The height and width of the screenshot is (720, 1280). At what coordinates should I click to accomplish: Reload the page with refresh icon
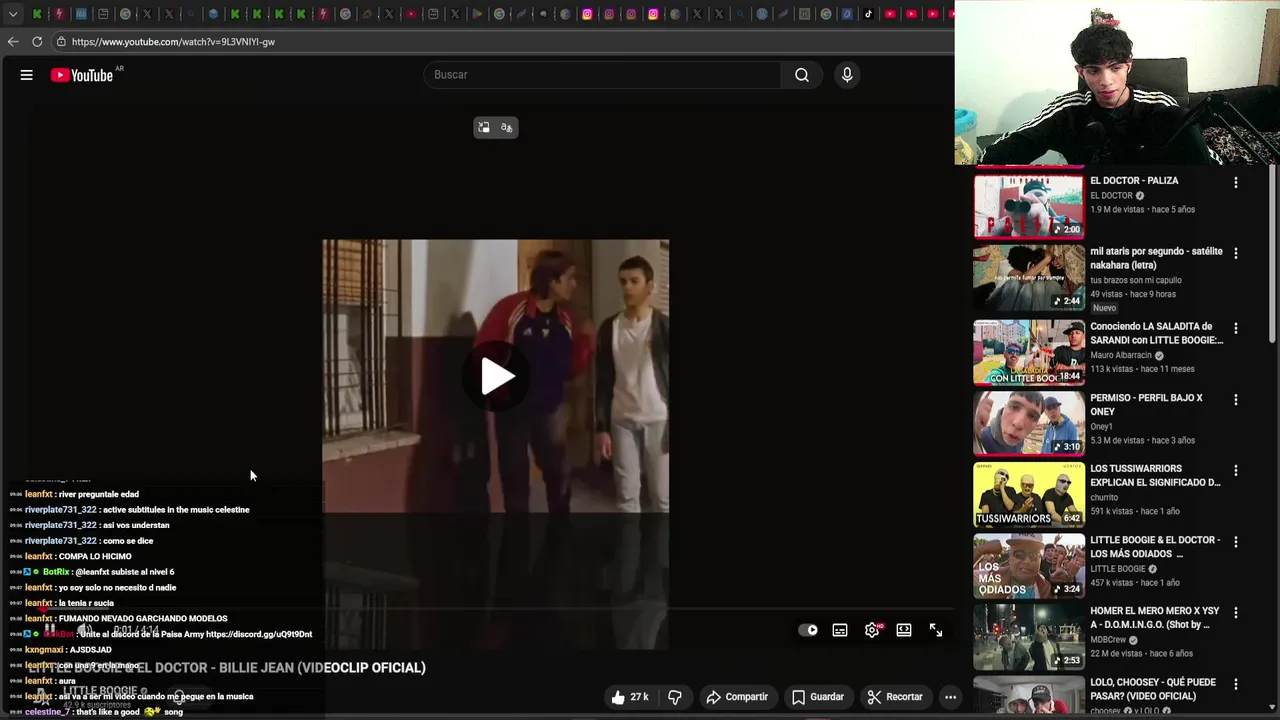[37, 42]
